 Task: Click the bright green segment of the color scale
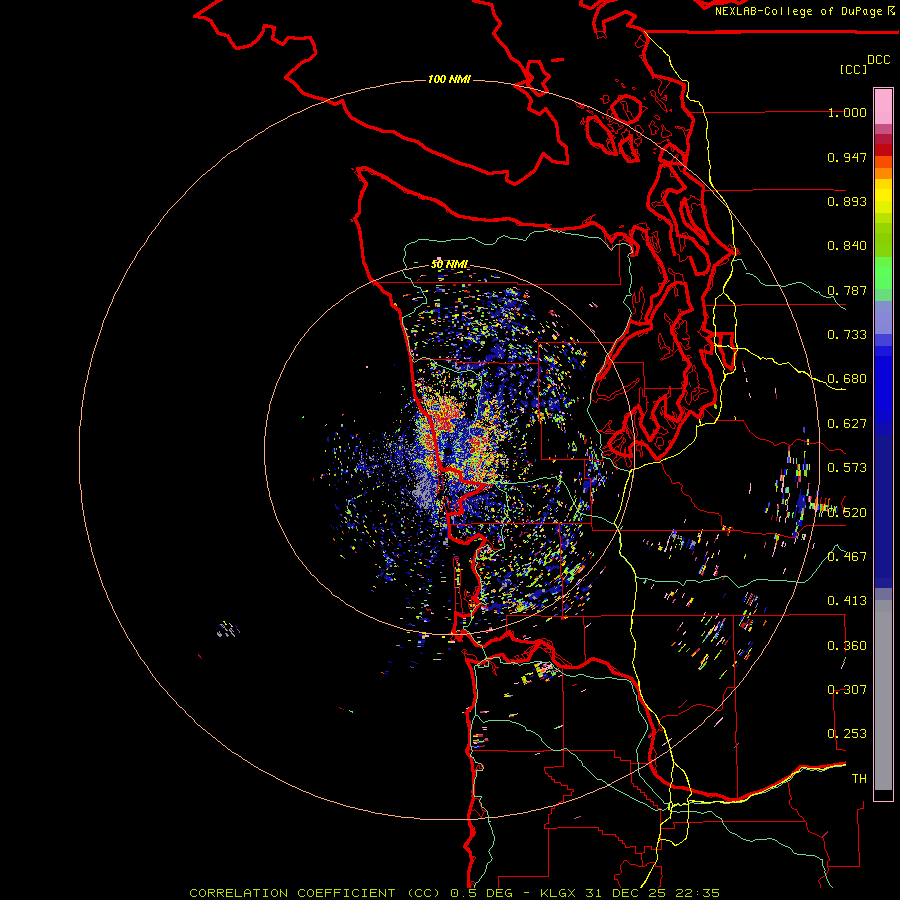883,273
